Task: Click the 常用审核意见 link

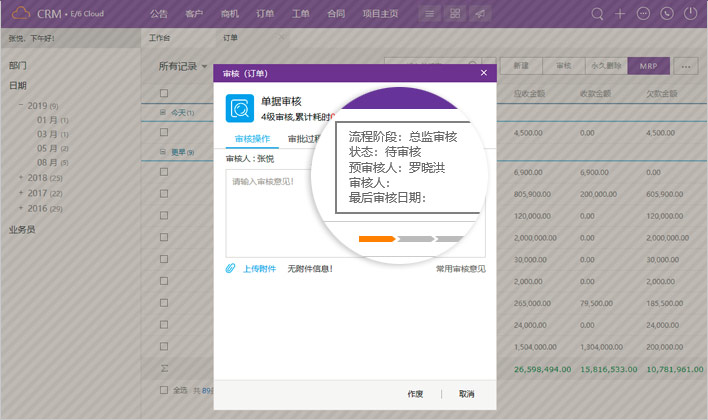Action: point(460,269)
